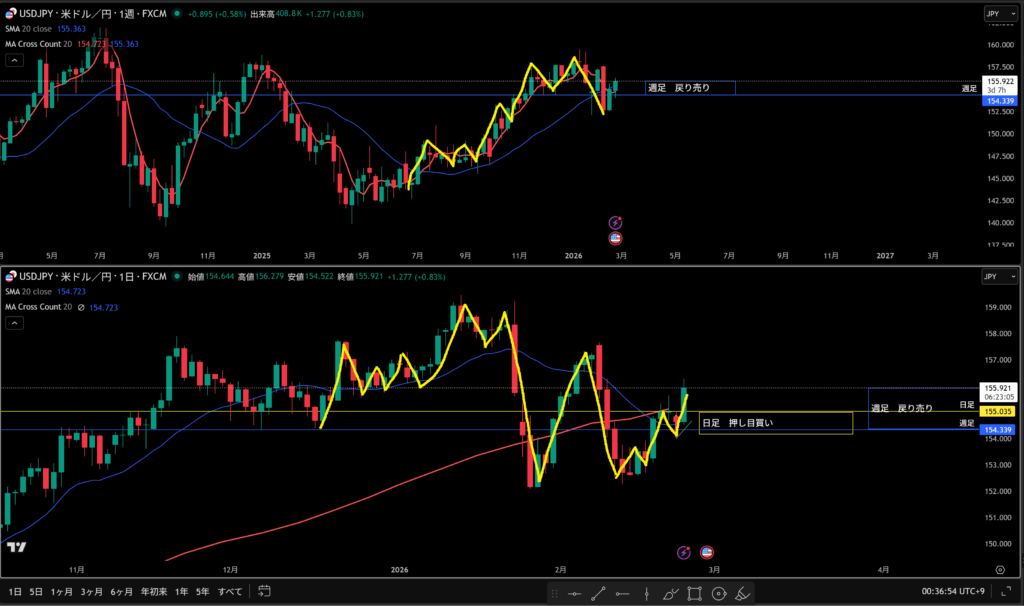Image resolution: width=1024 pixels, height=606 pixels.
Task: Click the 5年 range button
Action: click(x=203, y=592)
